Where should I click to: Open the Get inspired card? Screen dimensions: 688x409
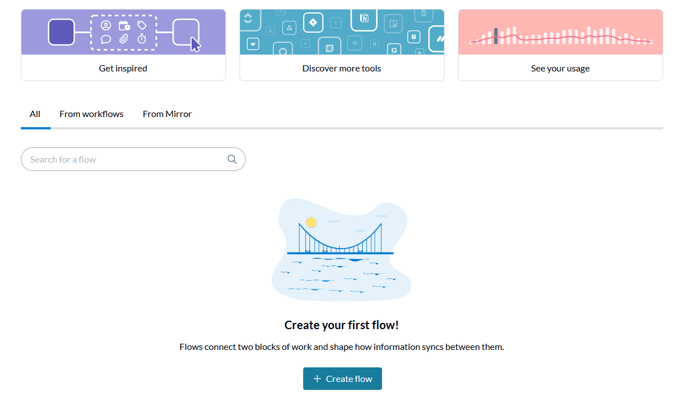(123, 45)
